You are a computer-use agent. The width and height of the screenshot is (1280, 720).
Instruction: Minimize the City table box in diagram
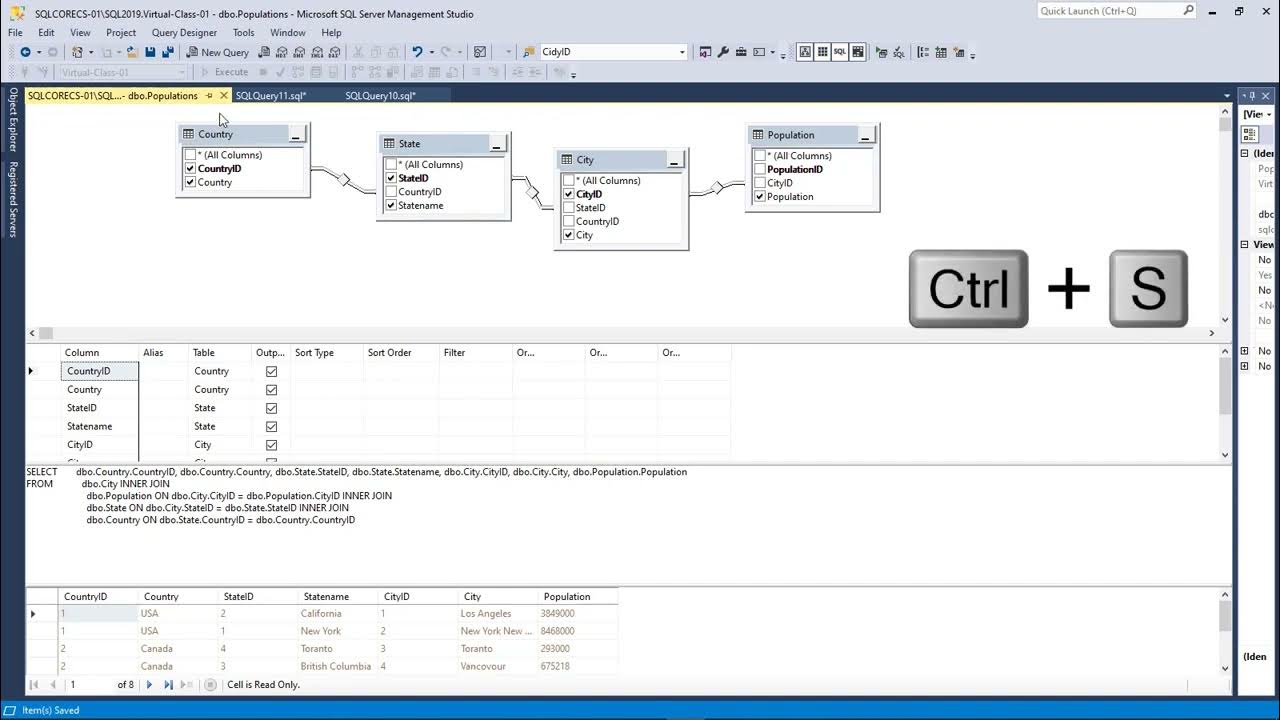click(674, 160)
